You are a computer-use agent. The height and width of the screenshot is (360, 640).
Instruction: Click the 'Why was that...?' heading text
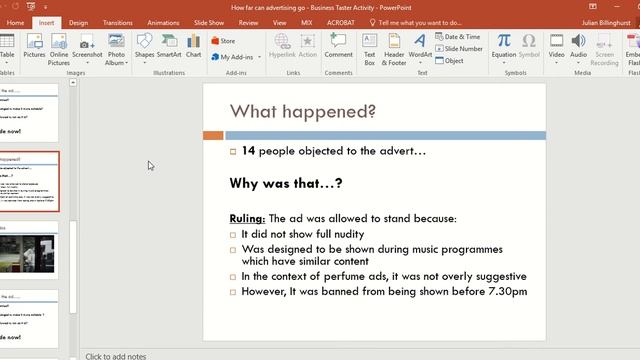tap(286, 183)
